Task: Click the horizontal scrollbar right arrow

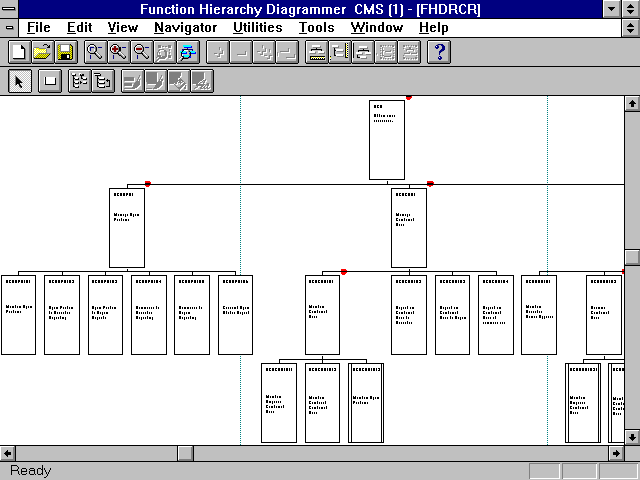Action: pos(615,453)
